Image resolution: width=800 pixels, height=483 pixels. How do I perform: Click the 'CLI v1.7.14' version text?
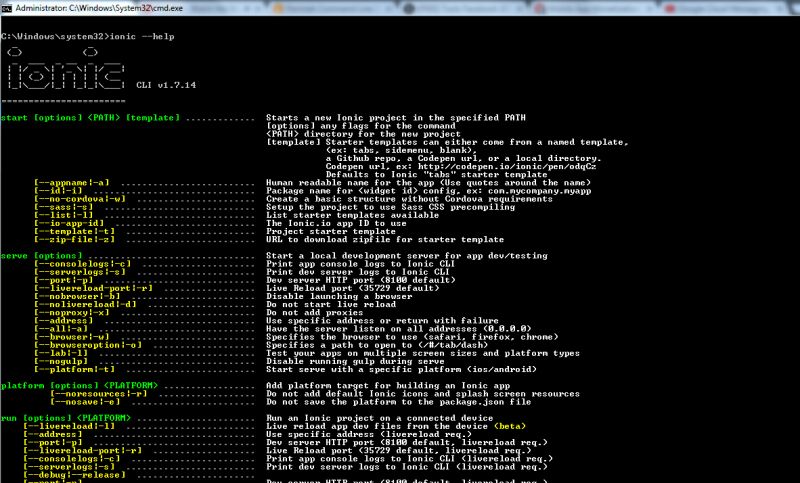coord(166,85)
